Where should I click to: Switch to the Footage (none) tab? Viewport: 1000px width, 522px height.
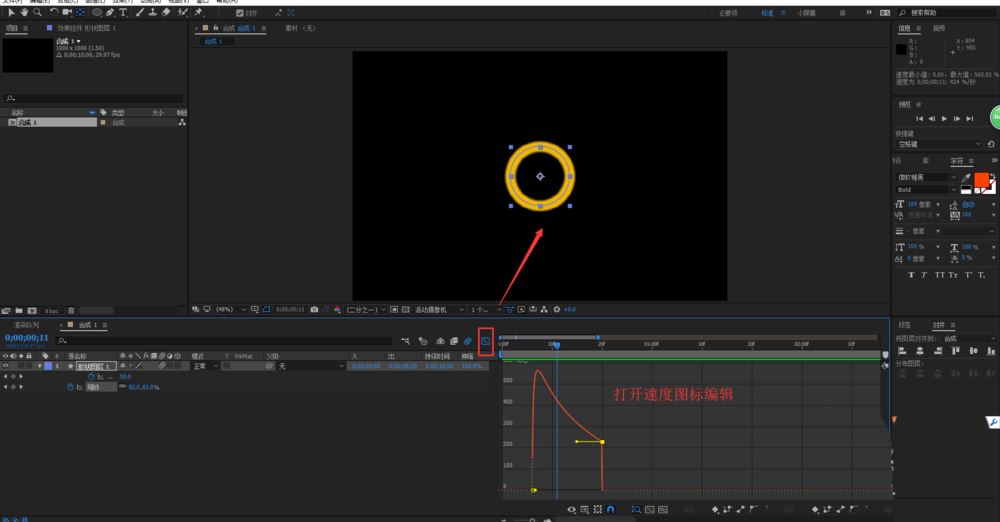point(300,28)
